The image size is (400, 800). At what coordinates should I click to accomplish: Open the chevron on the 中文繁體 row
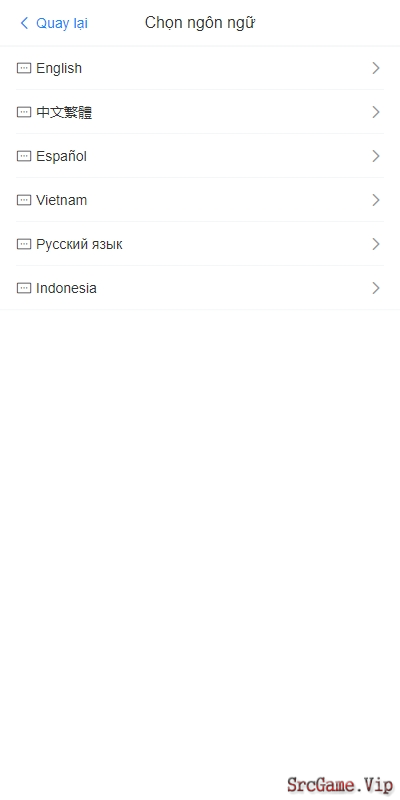pos(376,112)
